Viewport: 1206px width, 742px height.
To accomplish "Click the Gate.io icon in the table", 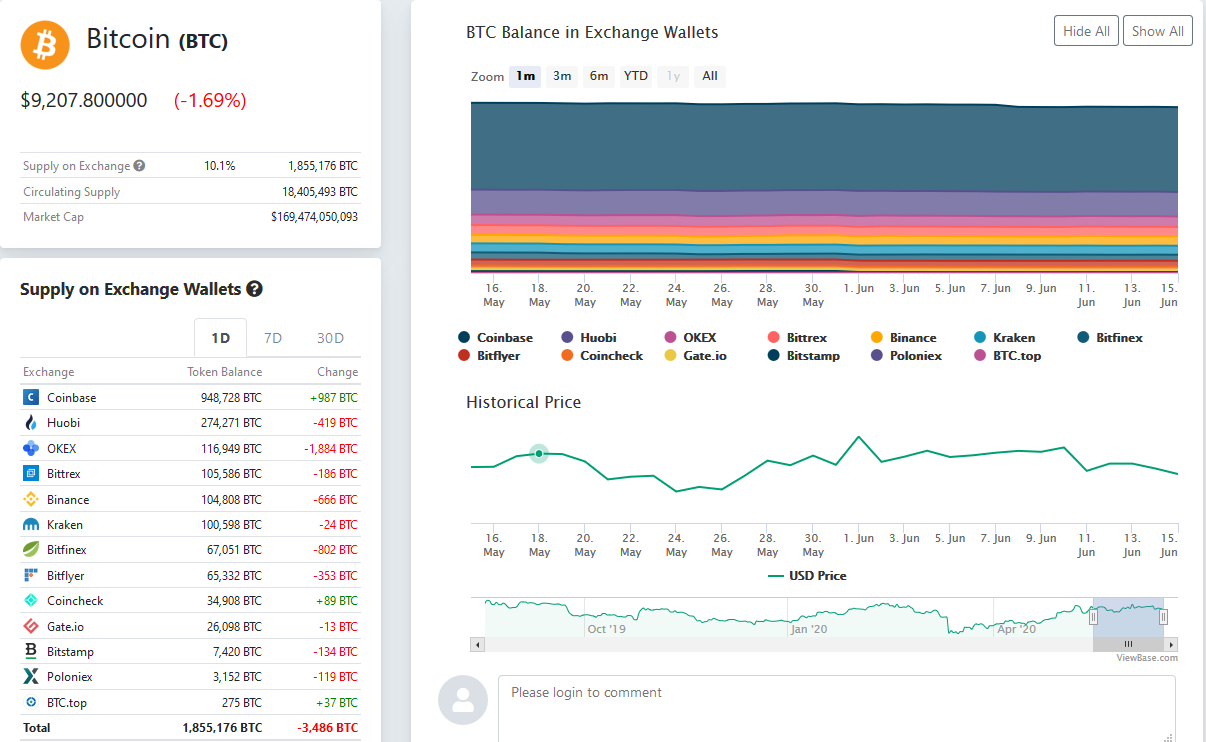I will point(30,626).
